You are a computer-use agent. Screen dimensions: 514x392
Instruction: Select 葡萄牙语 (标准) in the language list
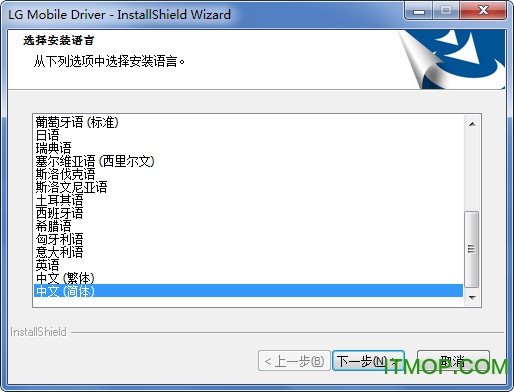coord(248,122)
